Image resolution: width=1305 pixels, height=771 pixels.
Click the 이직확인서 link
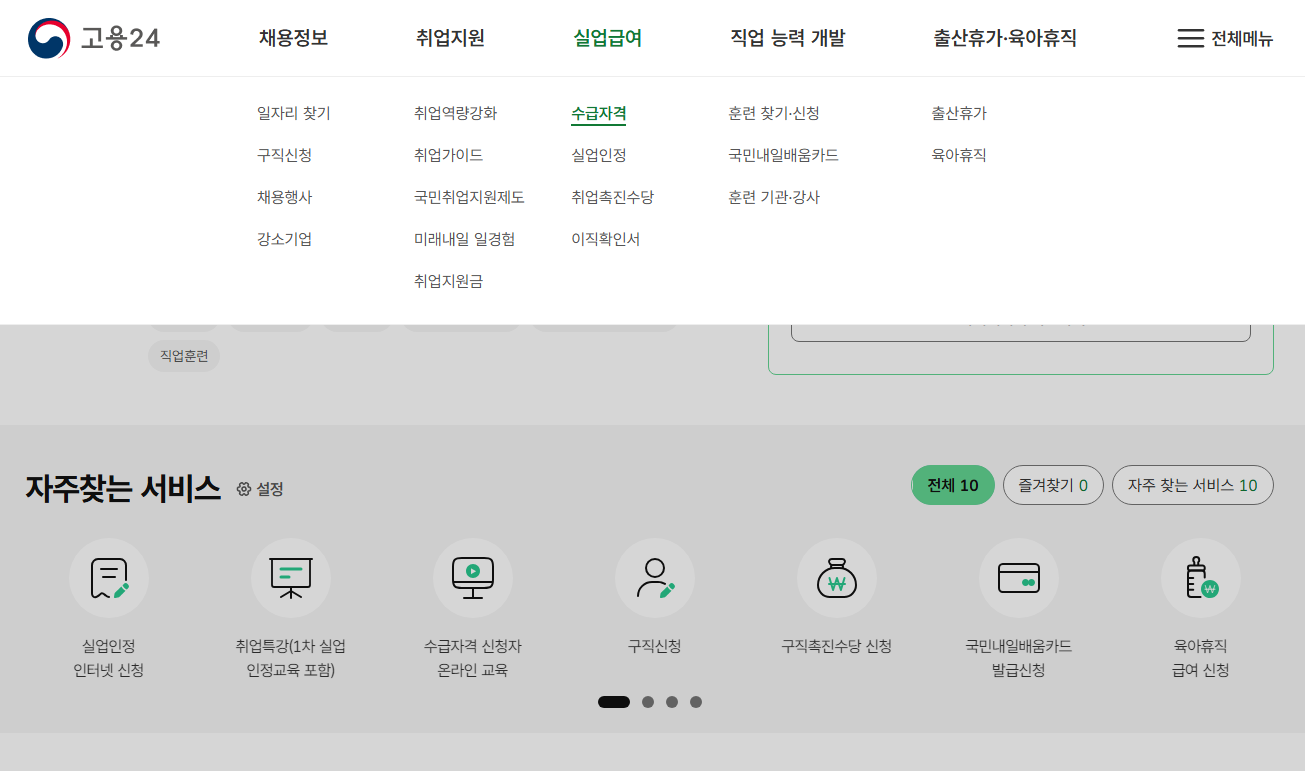pyautogui.click(x=606, y=238)
